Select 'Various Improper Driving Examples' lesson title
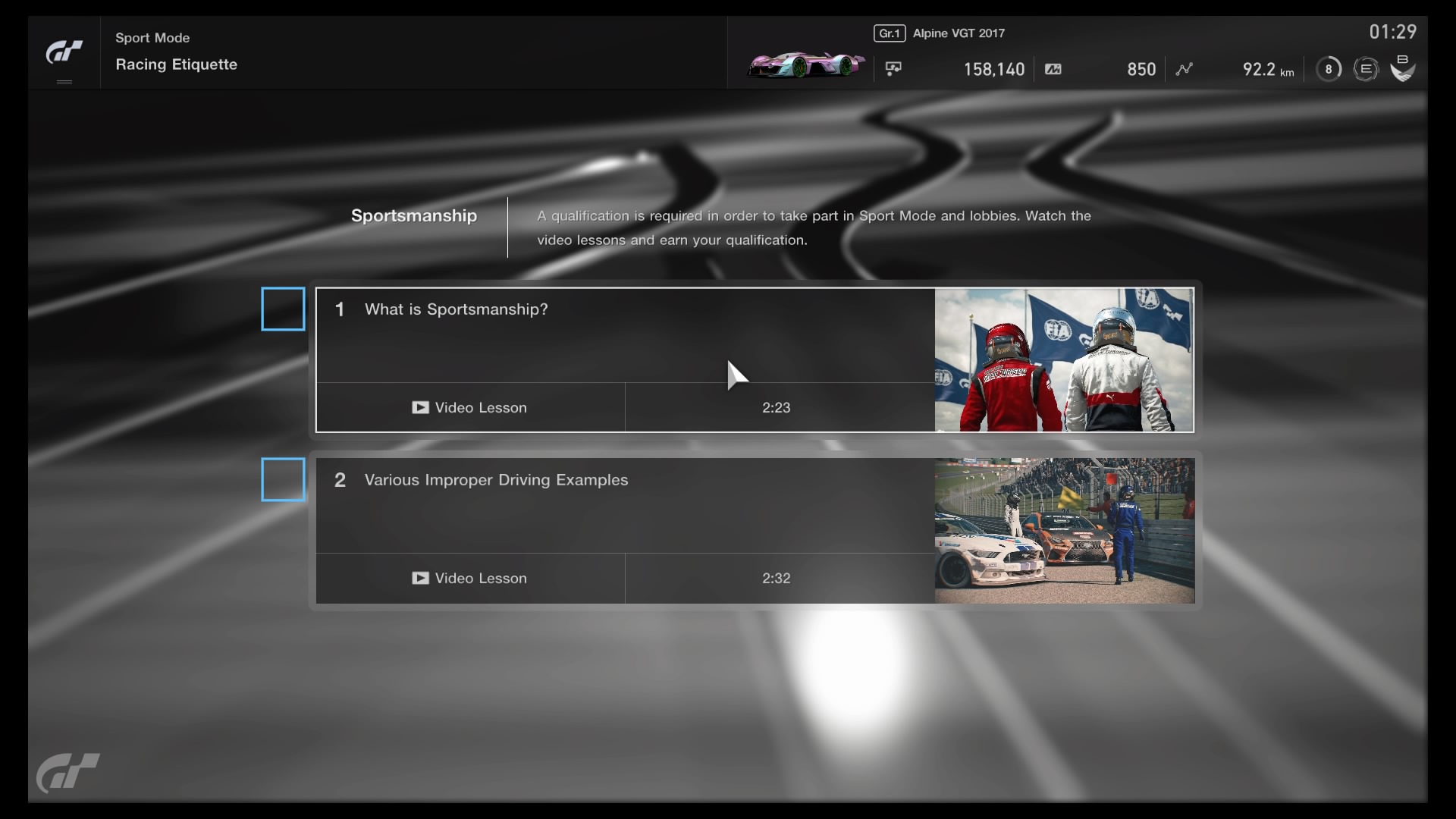1456x819 pixels. click(496, 480)
